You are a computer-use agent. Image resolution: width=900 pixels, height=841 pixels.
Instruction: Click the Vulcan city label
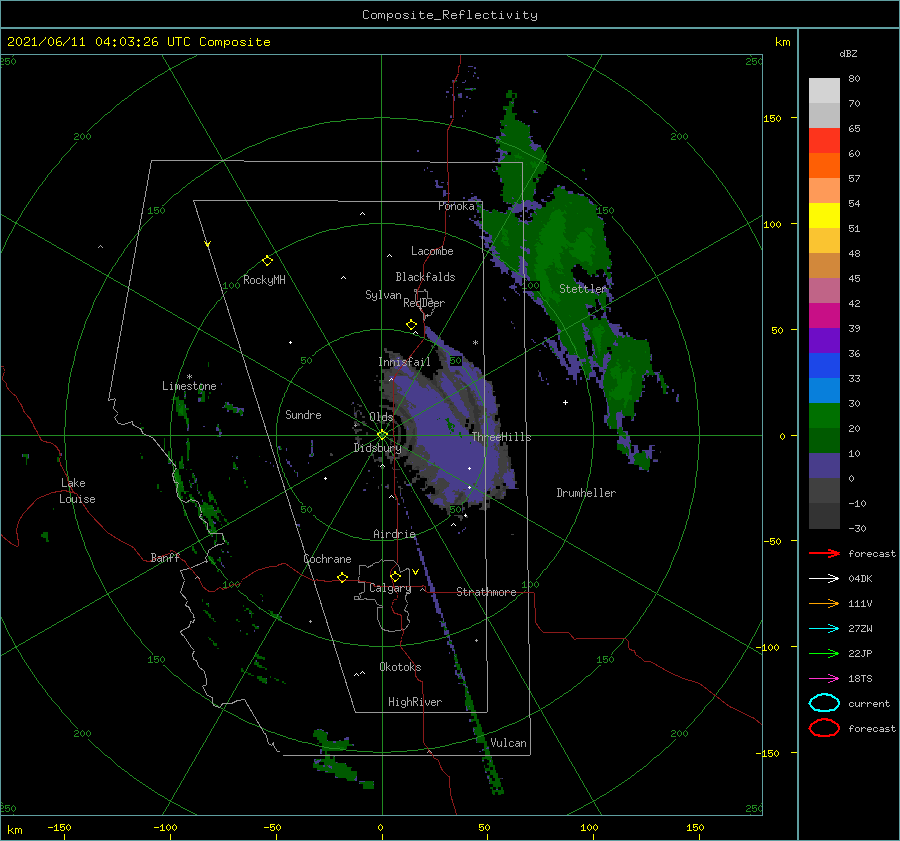pos(509,743)
